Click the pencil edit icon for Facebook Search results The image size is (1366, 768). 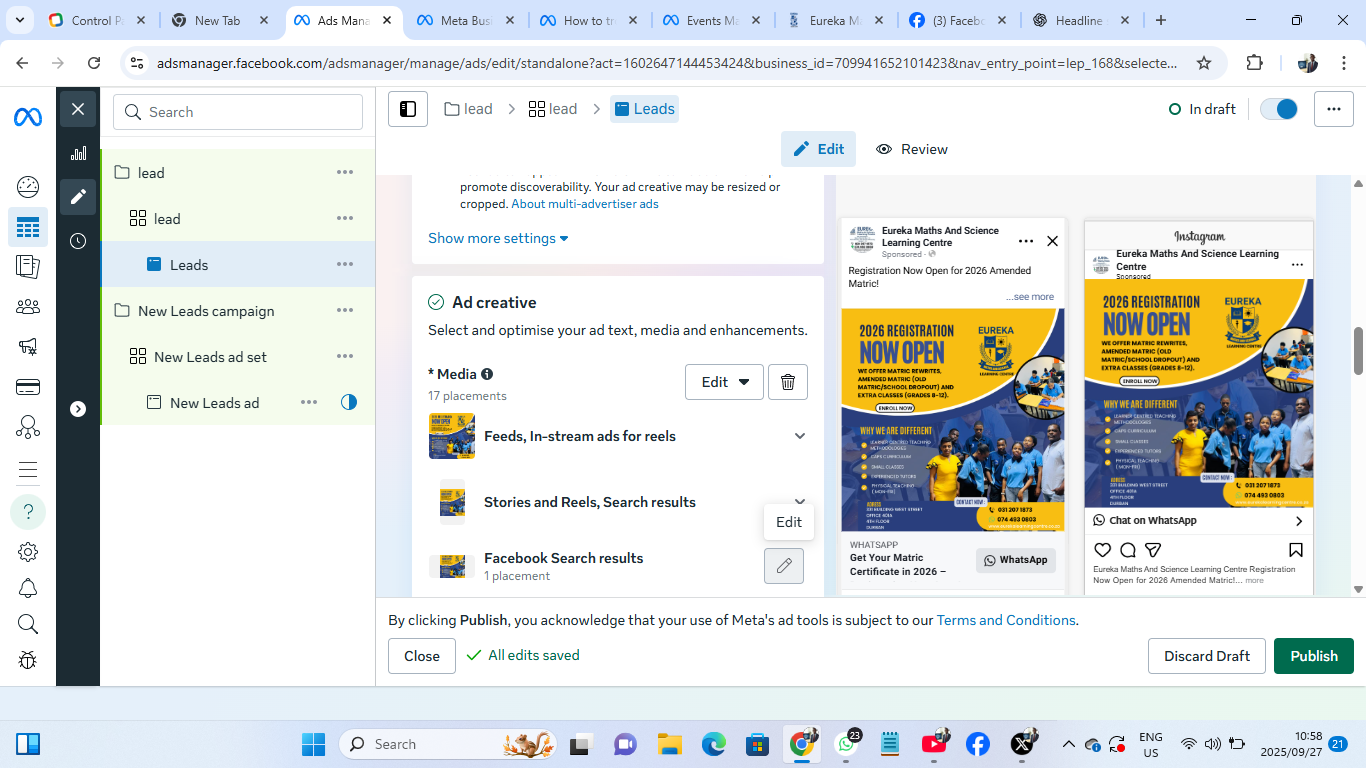(x=784, y=566)
